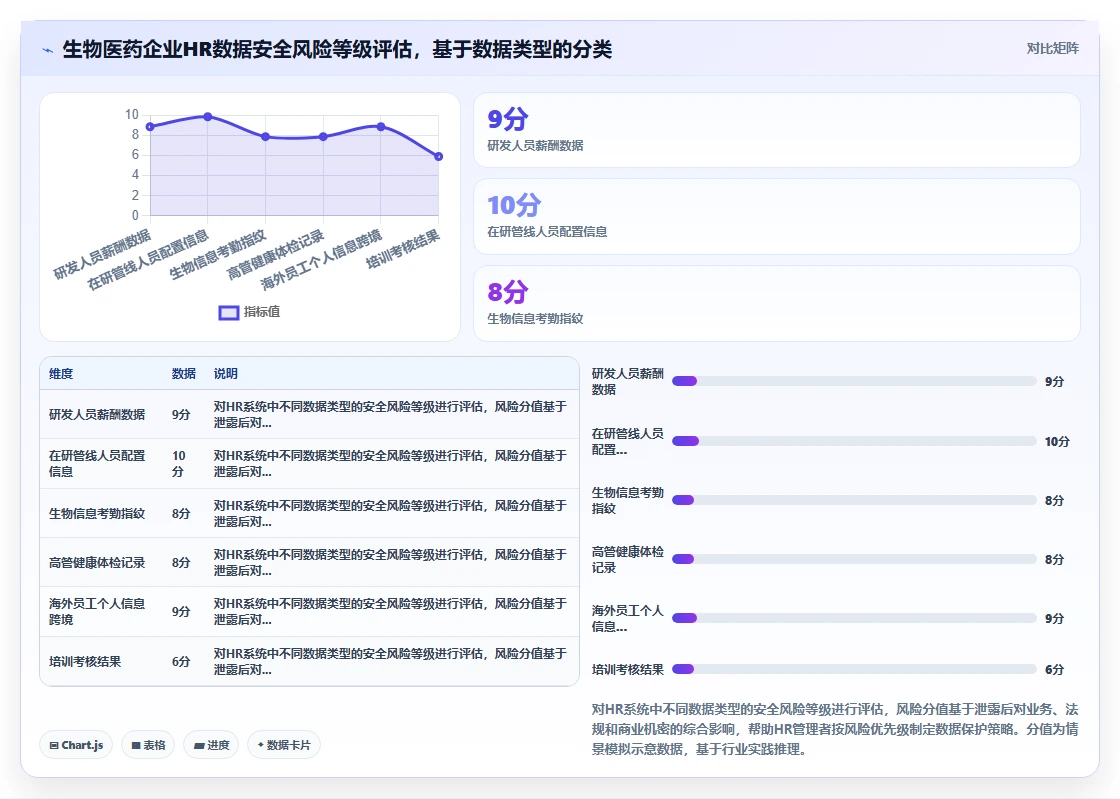1120x799 pixels.
Task: Click the progress bar for 培训考核结果
Action: pos(854,669)
